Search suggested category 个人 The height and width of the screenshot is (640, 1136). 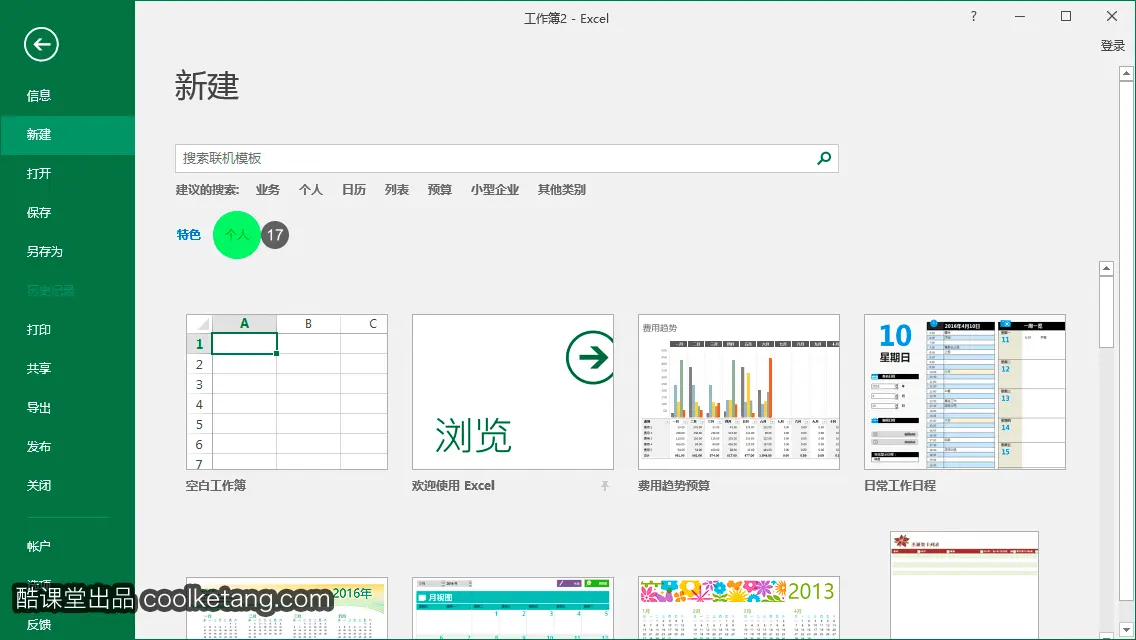click(311, 190)
